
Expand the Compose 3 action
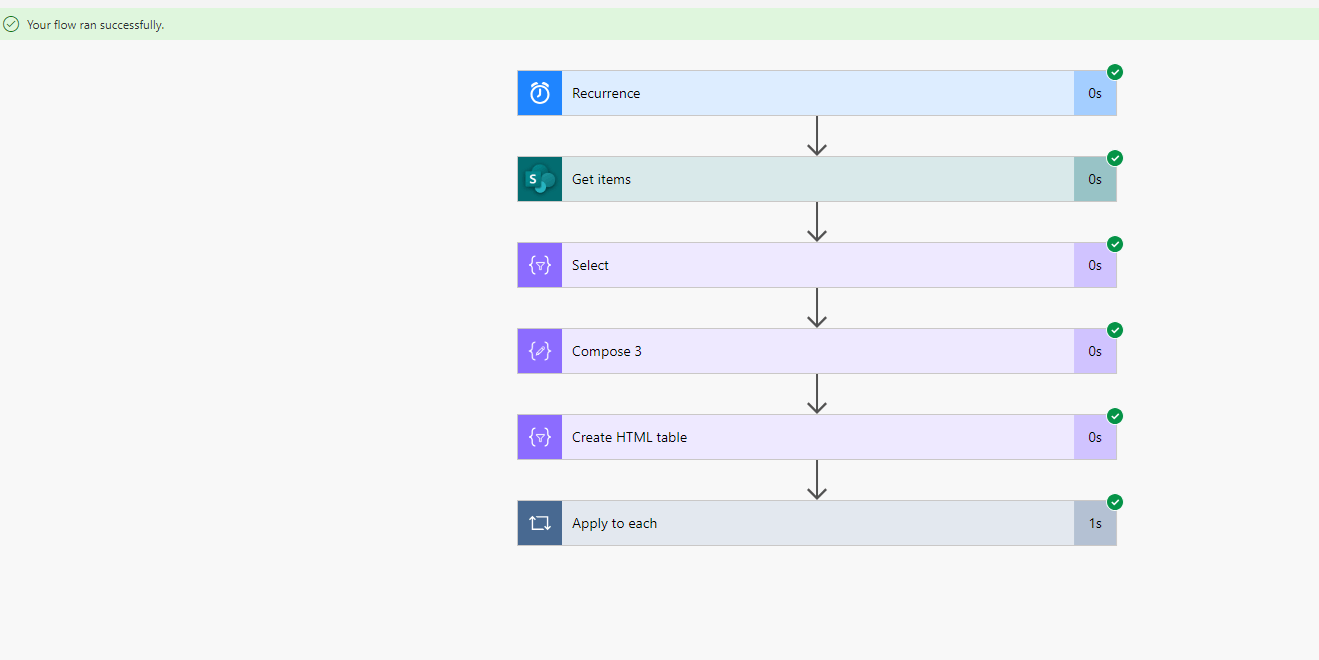click(x=817, y=351)
